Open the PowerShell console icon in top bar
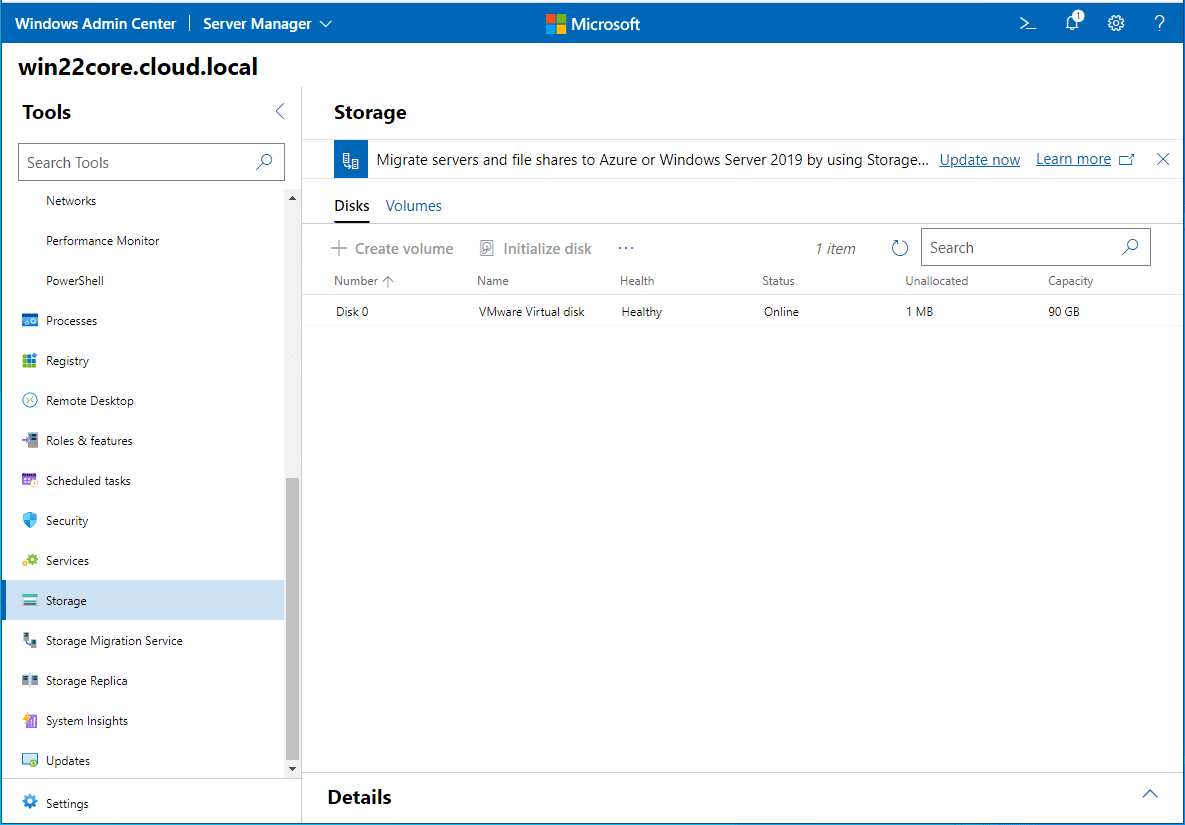Image resolution: width=1185 pixels, height=825 pixels. [x=1027, y=22]
